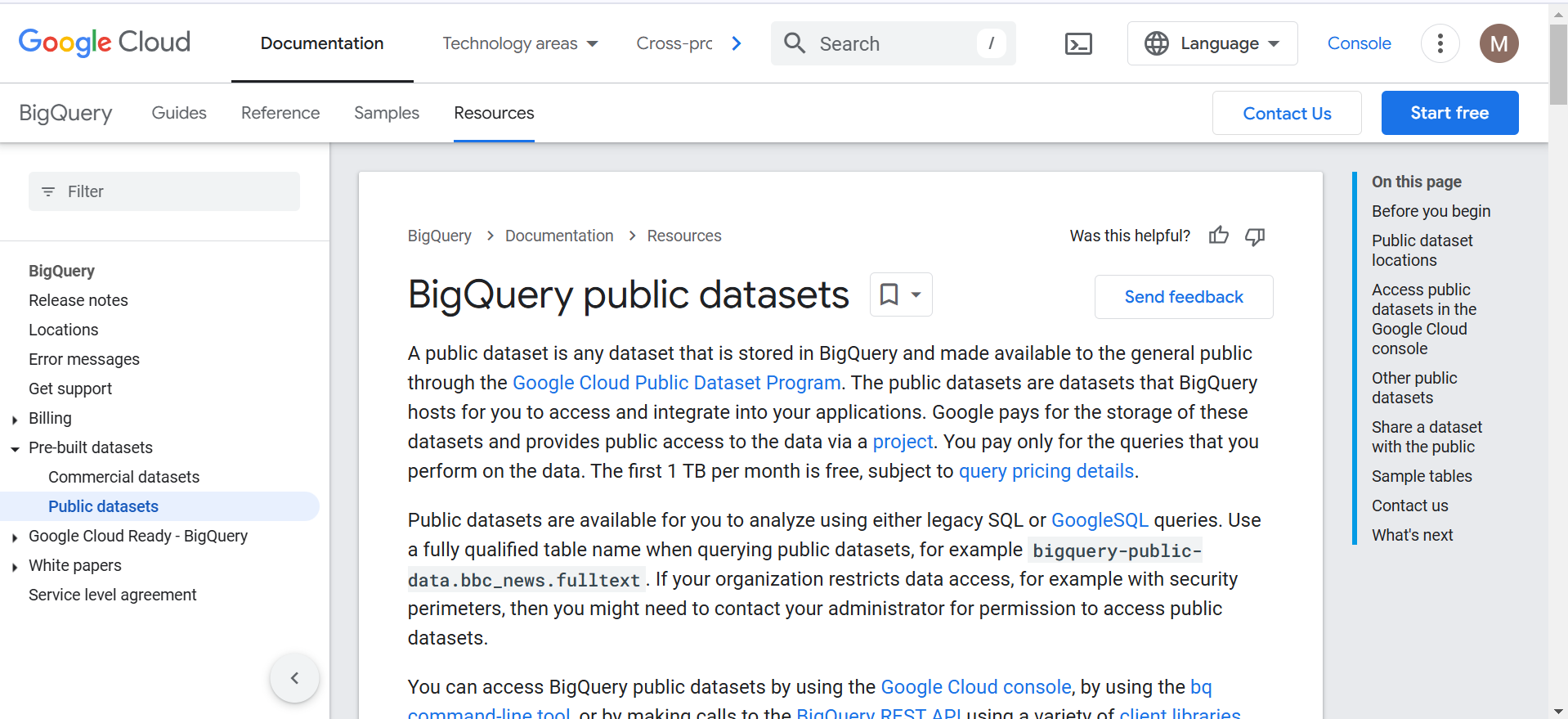
Task: Select the Resources tab
Action: tap(494, 113)
